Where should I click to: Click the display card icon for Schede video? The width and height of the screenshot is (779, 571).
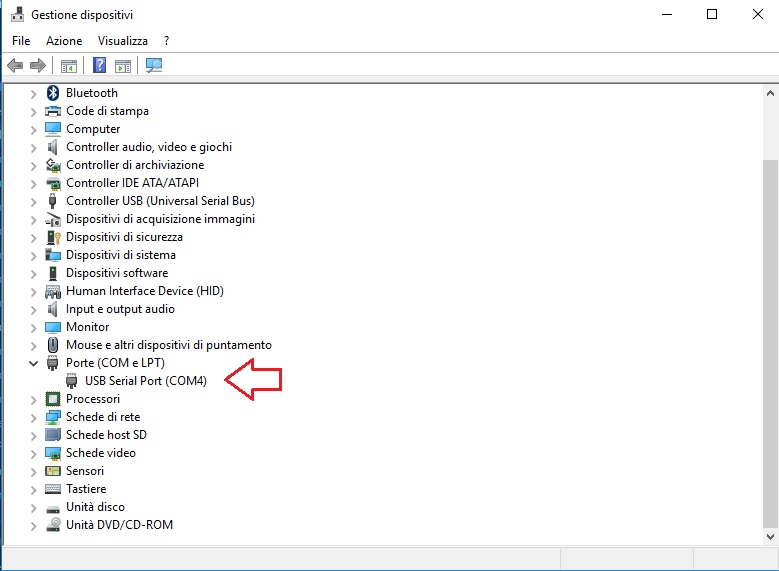pos(53,453)
